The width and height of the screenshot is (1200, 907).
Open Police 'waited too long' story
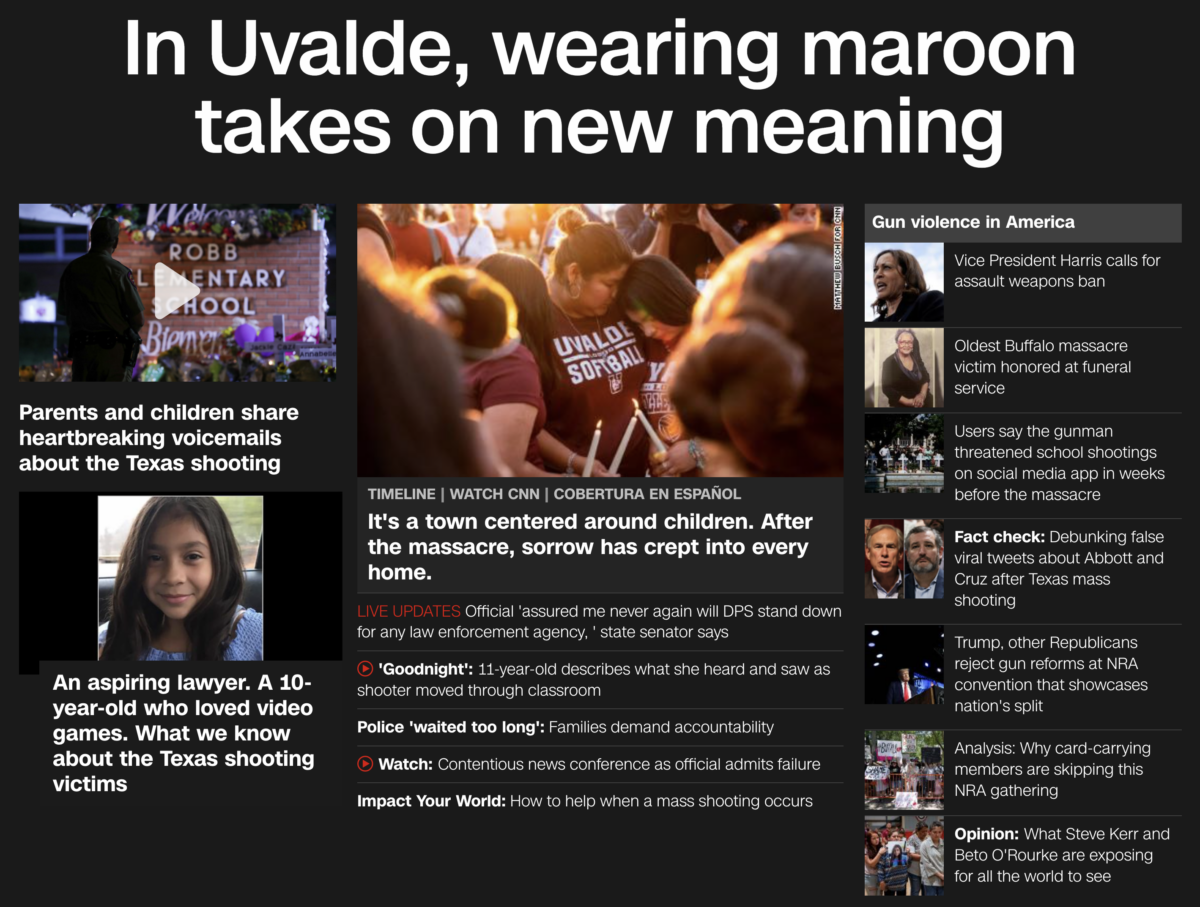tap(565, 727)
